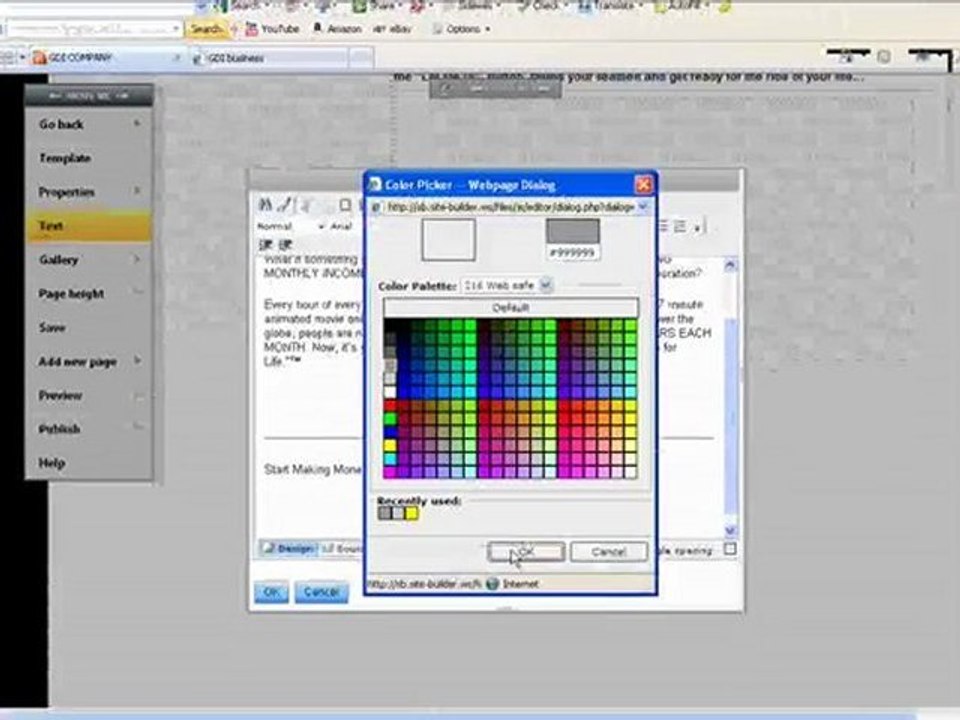Expand the Properties submenu arrow

tap(137, 192)
